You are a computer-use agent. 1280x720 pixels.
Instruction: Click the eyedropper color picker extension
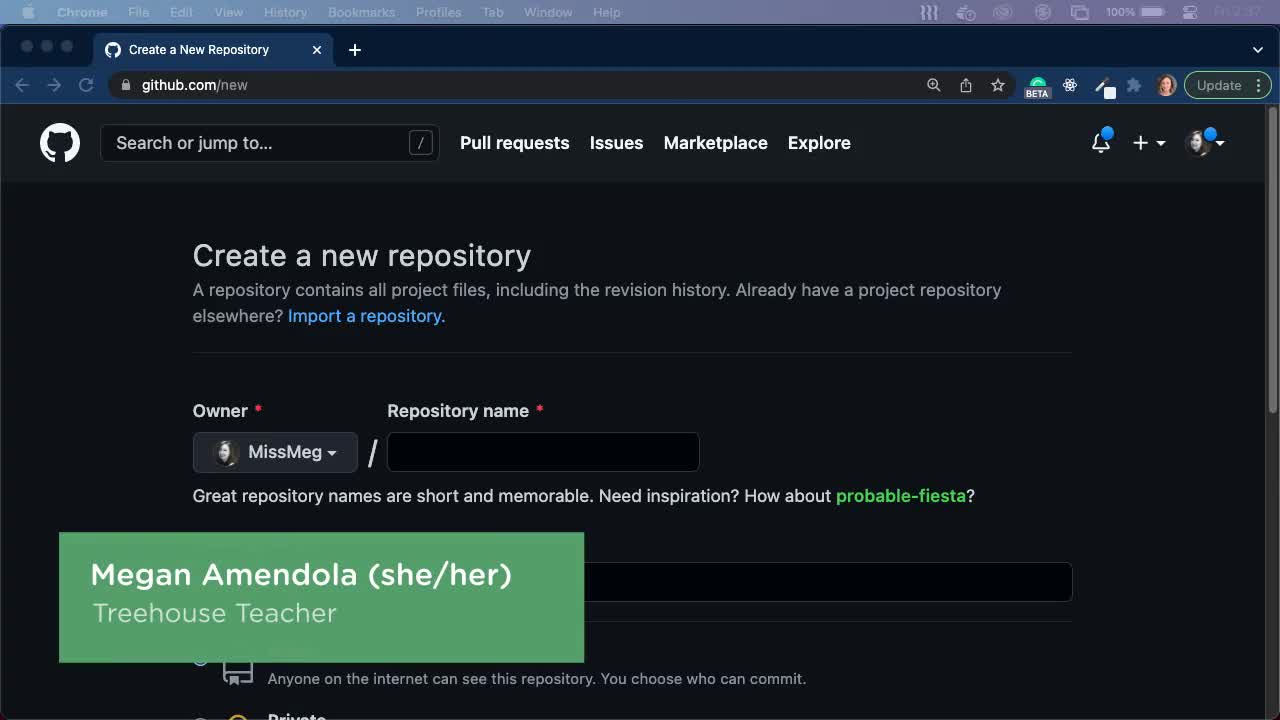pos(1103,85)
